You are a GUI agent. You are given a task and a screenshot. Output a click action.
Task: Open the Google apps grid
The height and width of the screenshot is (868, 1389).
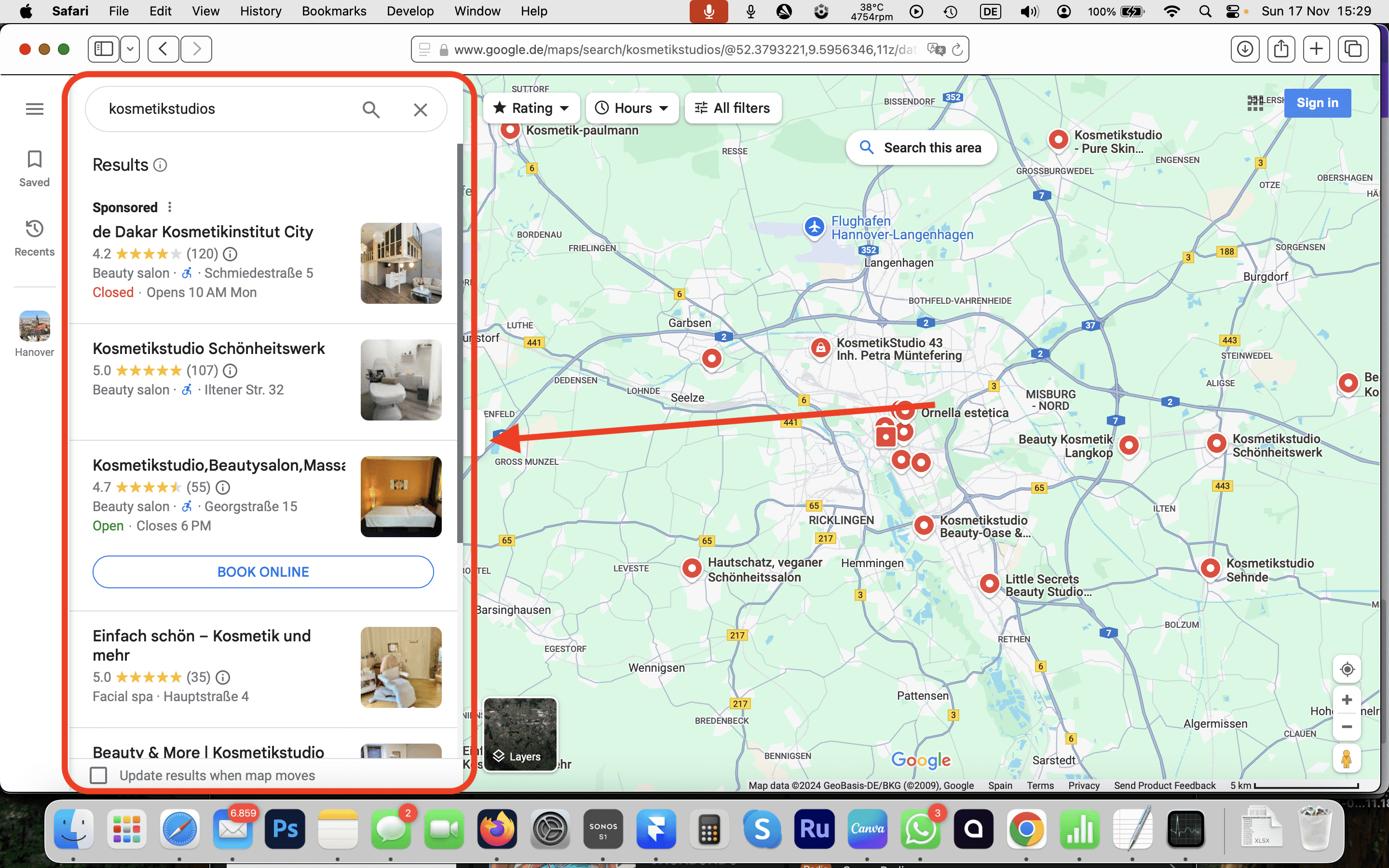(1255, 103)
